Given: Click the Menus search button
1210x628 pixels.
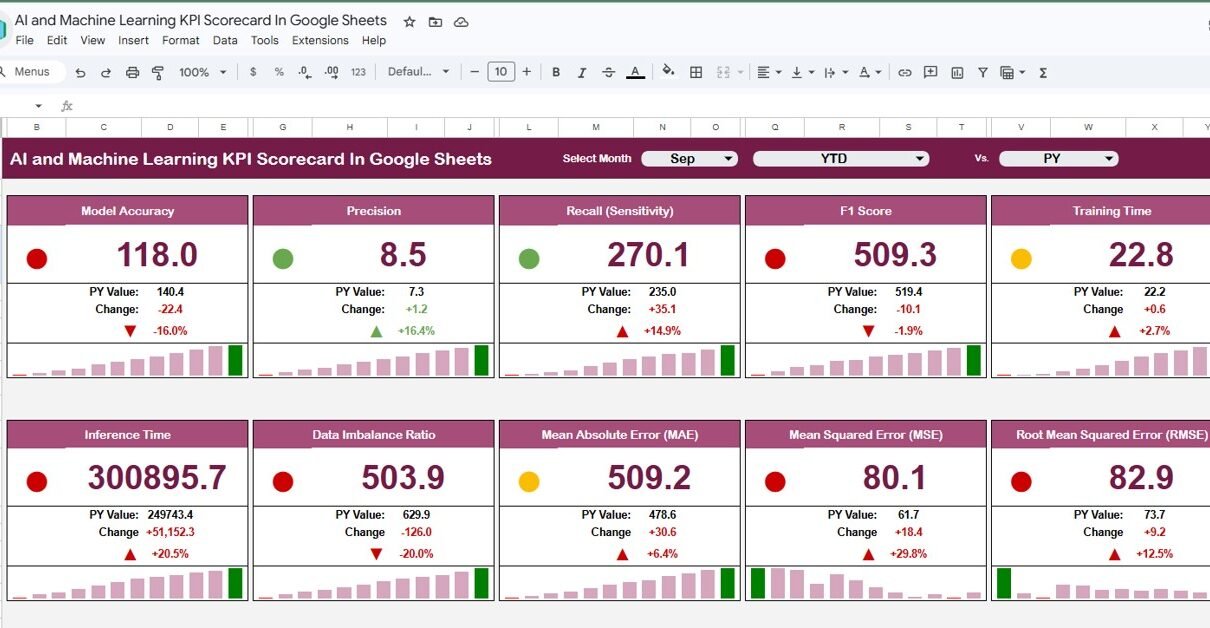Looking at the screenshot, I should (30, 72).
